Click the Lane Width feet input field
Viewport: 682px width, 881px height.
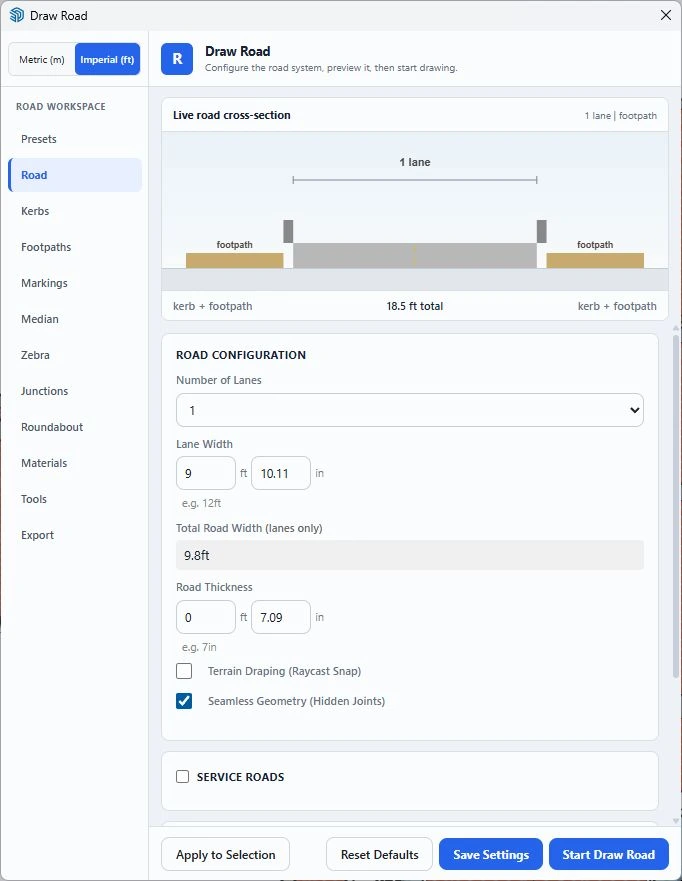tap(206, 473)
